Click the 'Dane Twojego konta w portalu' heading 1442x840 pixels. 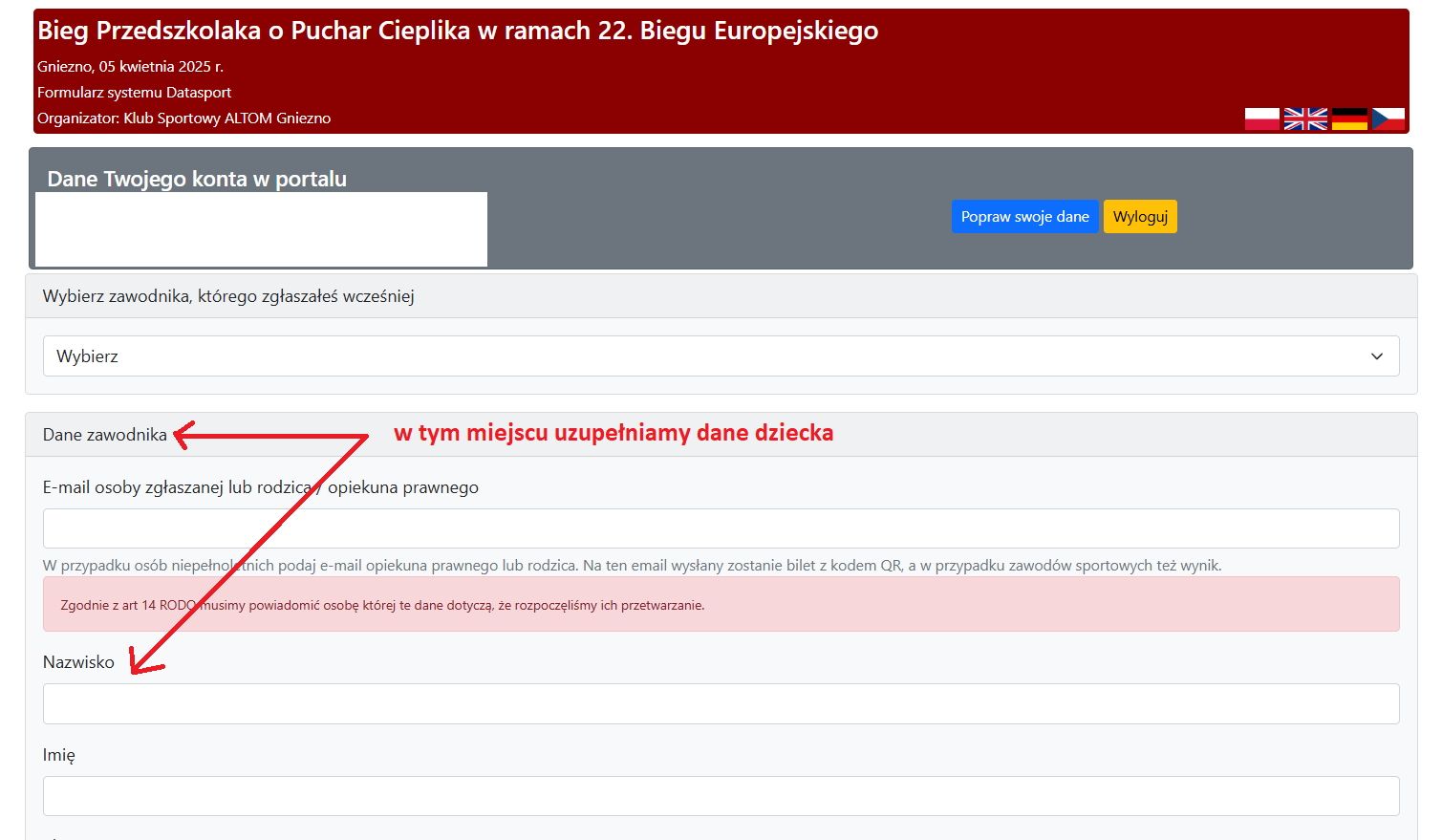197,179
